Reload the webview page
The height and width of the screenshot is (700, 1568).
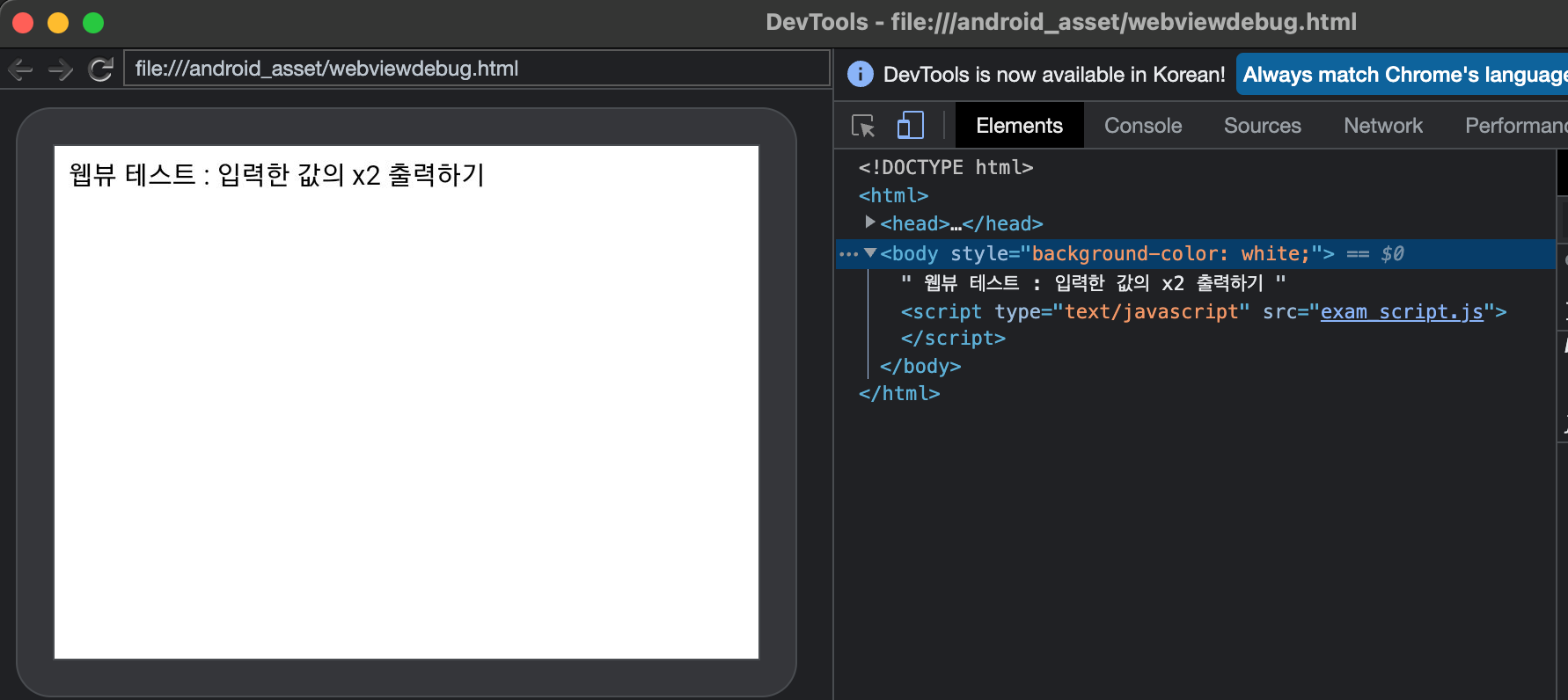pos(101,69)
